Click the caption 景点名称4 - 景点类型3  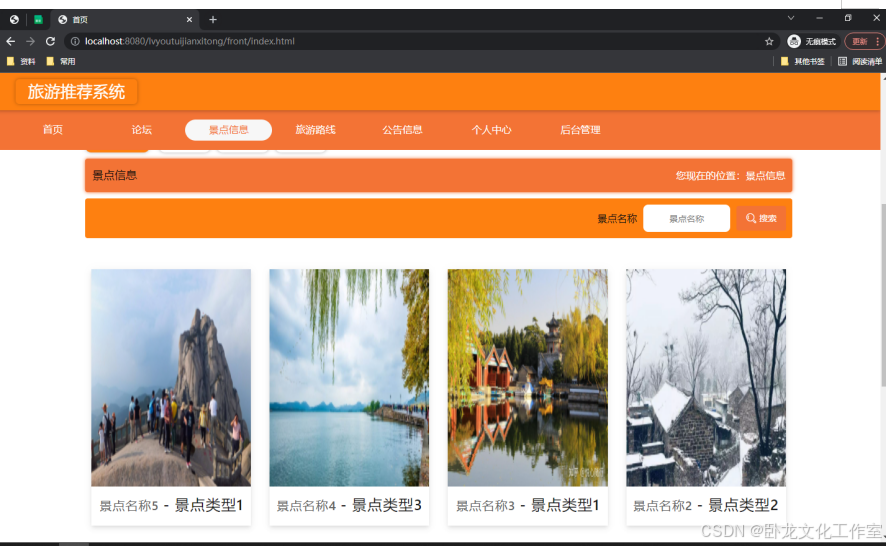349,505
